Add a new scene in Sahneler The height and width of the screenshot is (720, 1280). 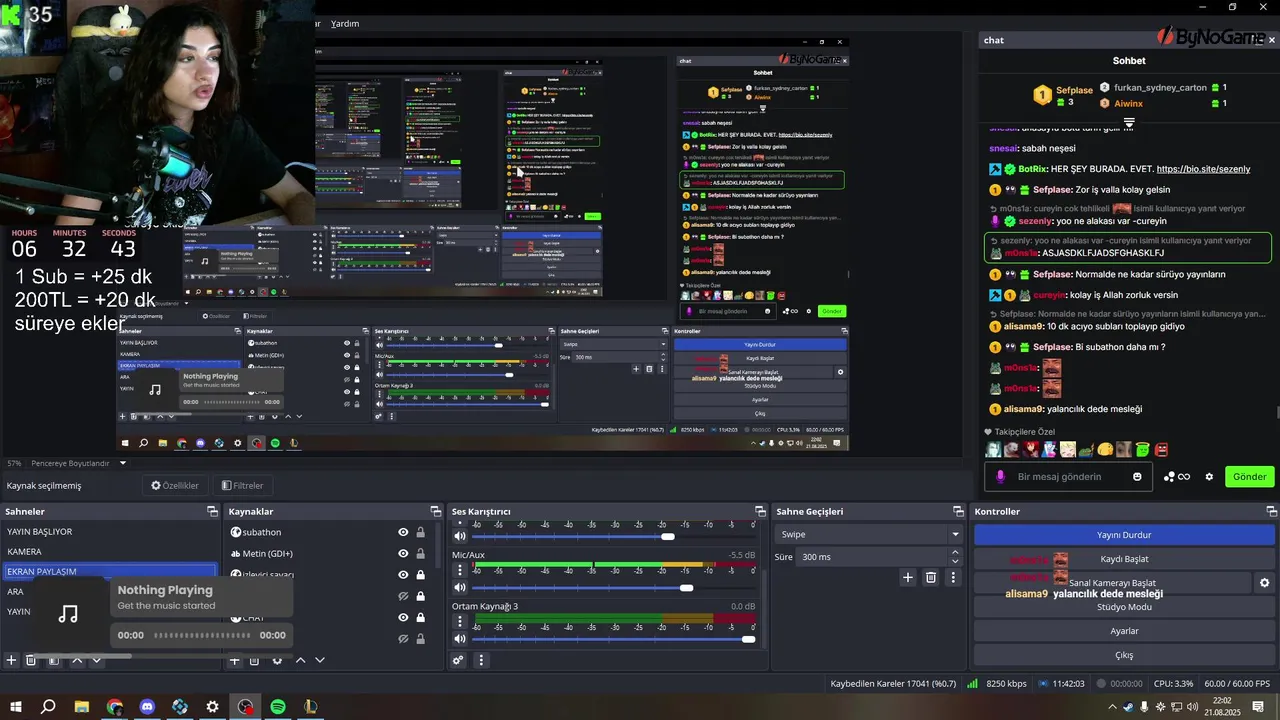click(x=11, y=660)
